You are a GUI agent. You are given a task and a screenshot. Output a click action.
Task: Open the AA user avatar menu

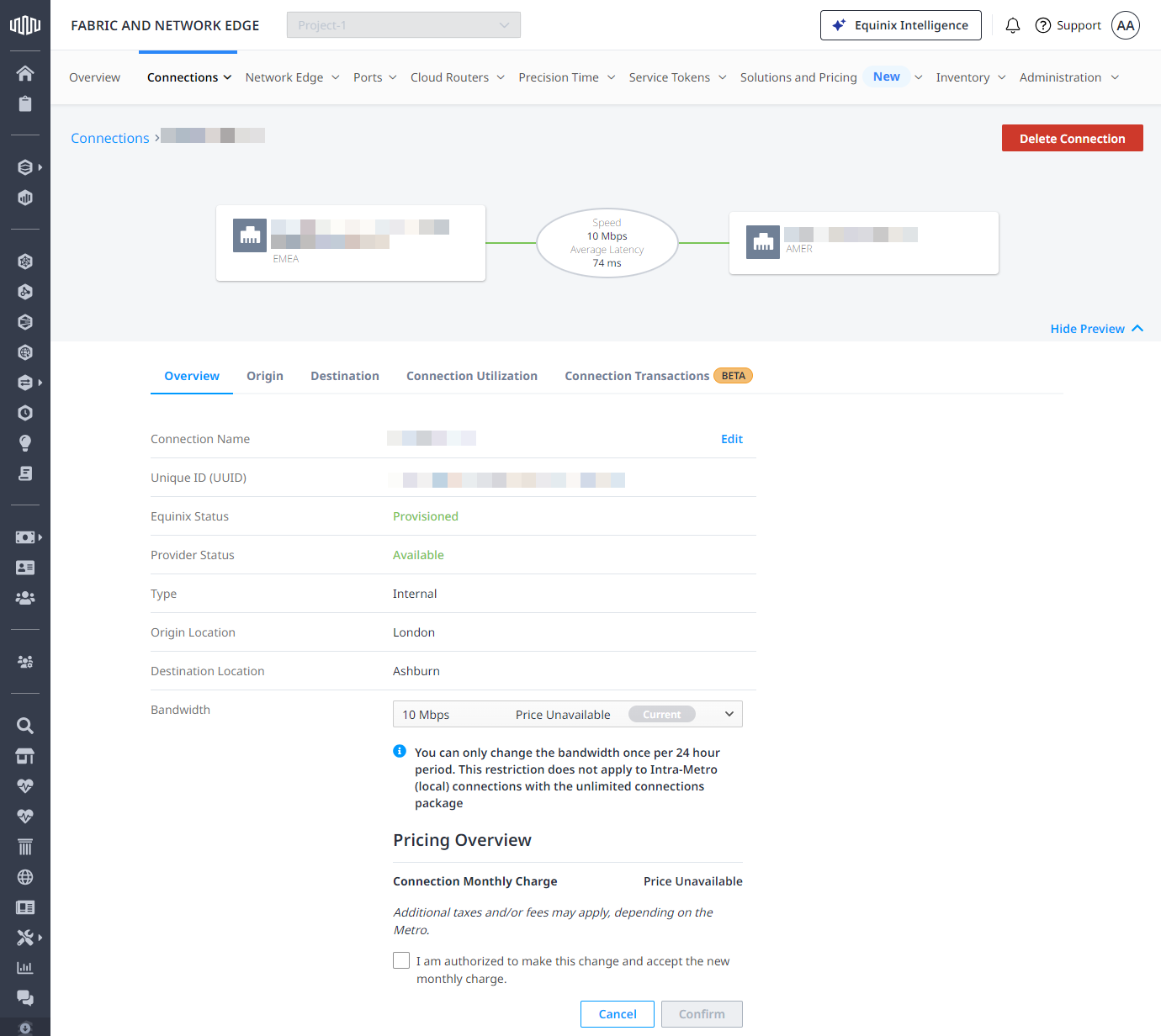click(1126, 25)
